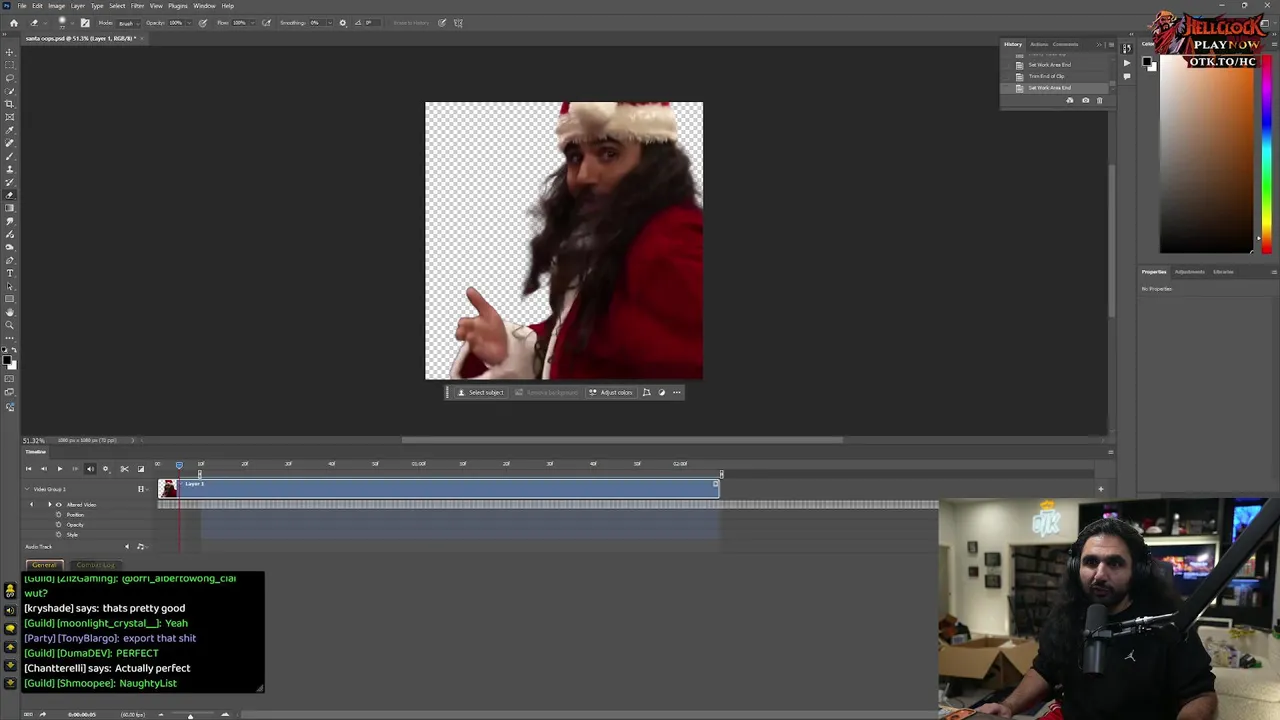1280x720 pixels.
Task: Toggle visibility eye for Altered Video
Action: (x=59, y=505)
